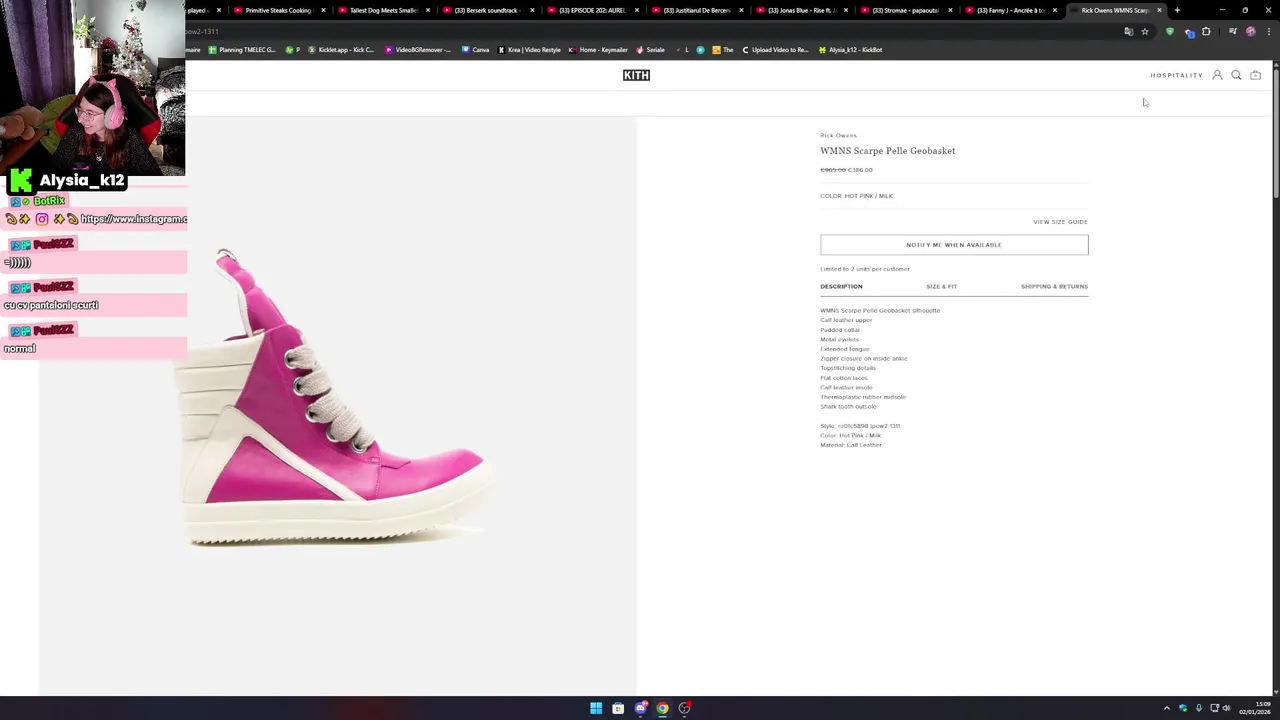This screenshot has height=720, width=1280.
Task: Switch to Justitiarul De Berceni tab
Action: (697, 10)
